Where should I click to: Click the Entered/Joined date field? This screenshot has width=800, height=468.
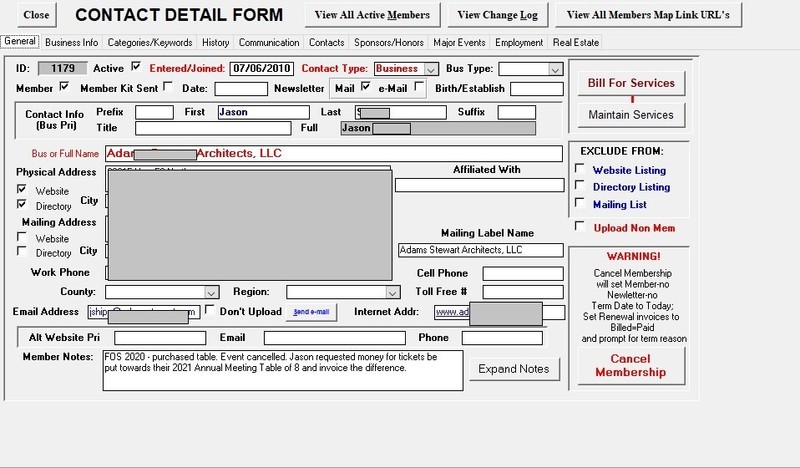tap(262, 68)
